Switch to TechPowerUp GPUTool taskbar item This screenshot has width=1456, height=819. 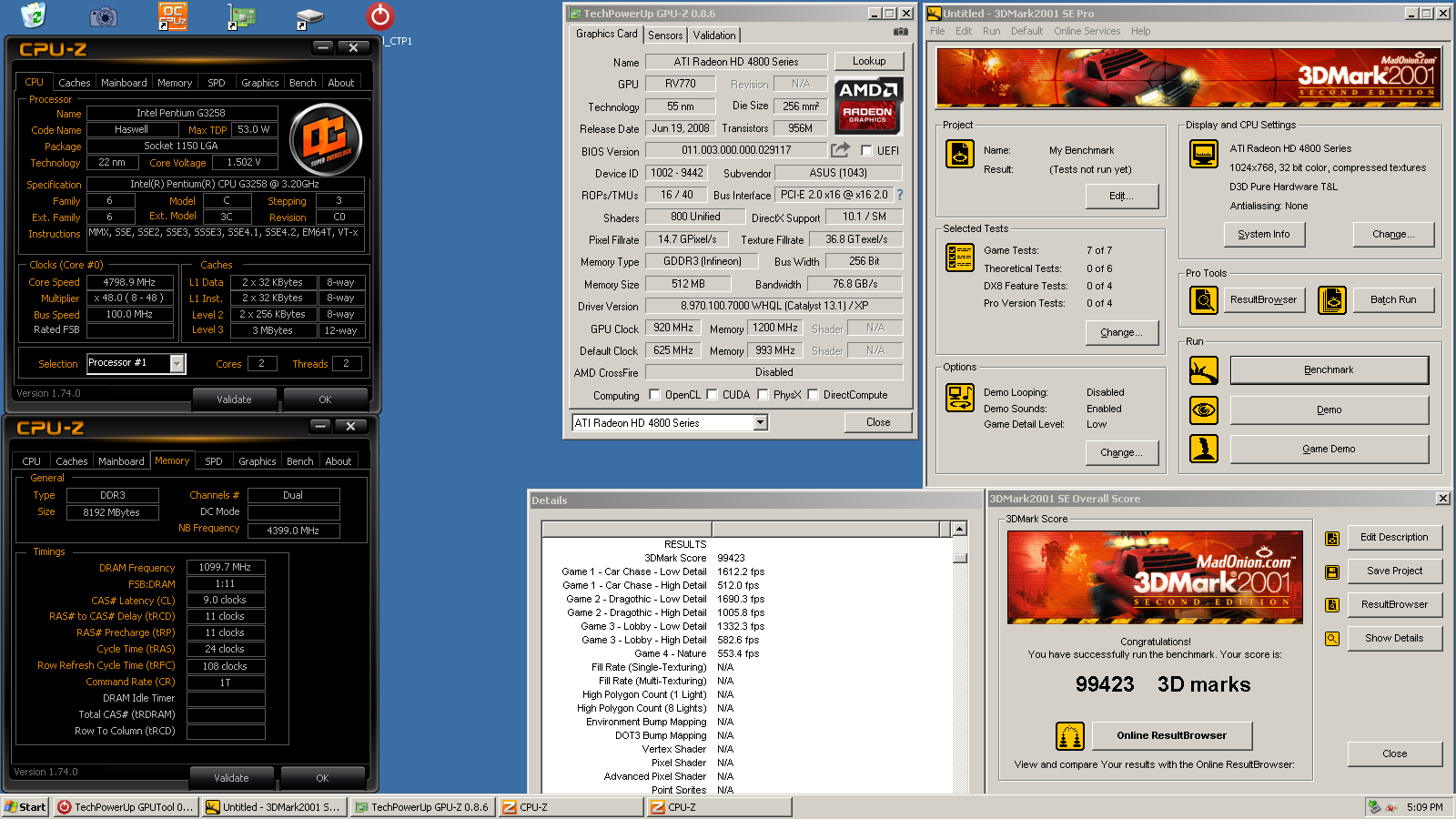[x=125, y=807]
